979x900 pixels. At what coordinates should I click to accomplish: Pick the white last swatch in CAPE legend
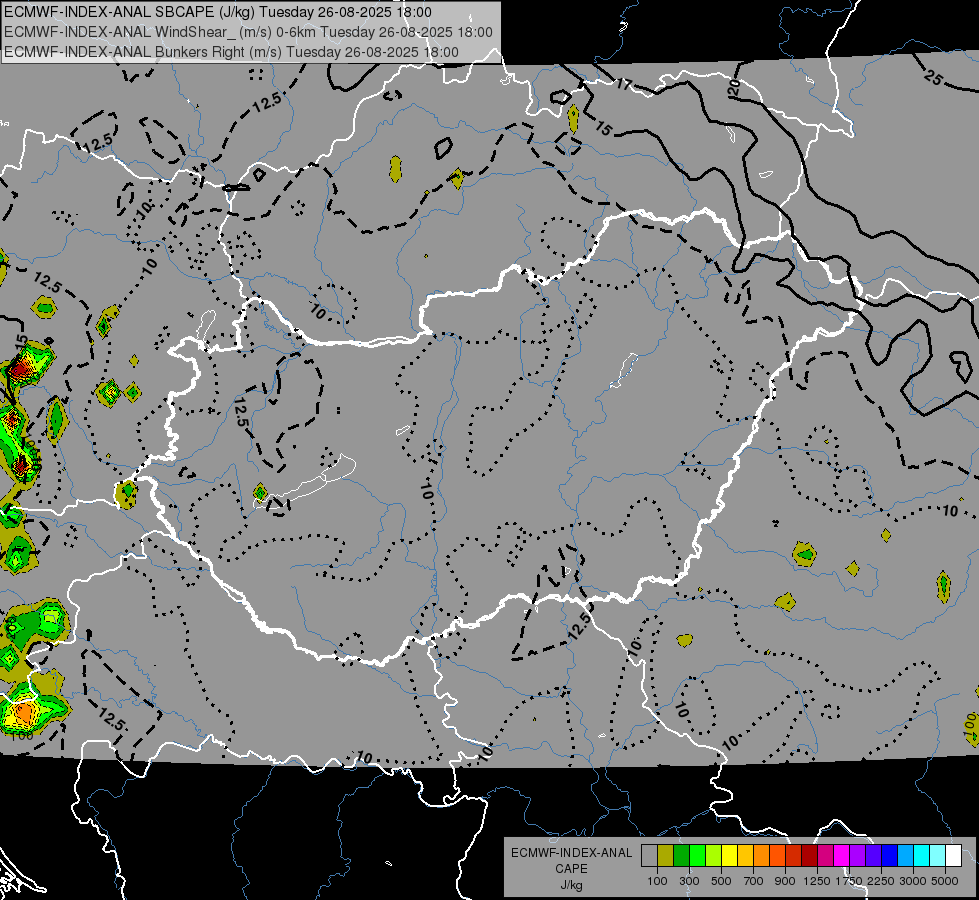click(x=953, y=856)
